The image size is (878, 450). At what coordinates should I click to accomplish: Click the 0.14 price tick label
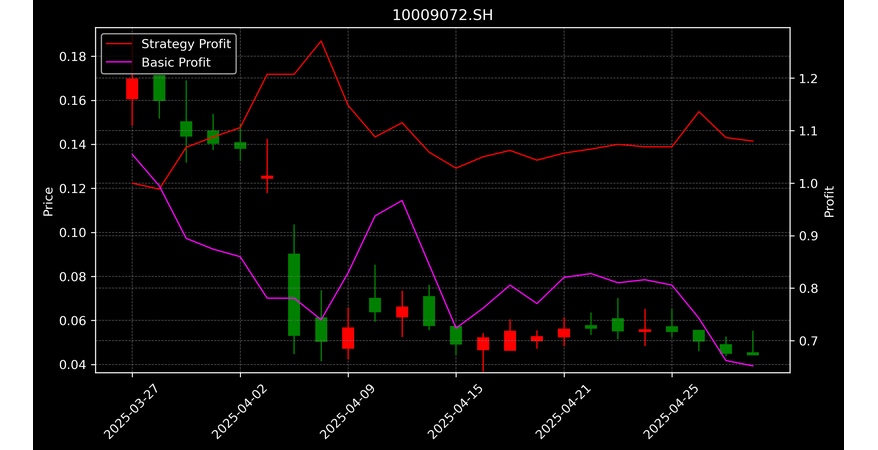pos(72,144)
